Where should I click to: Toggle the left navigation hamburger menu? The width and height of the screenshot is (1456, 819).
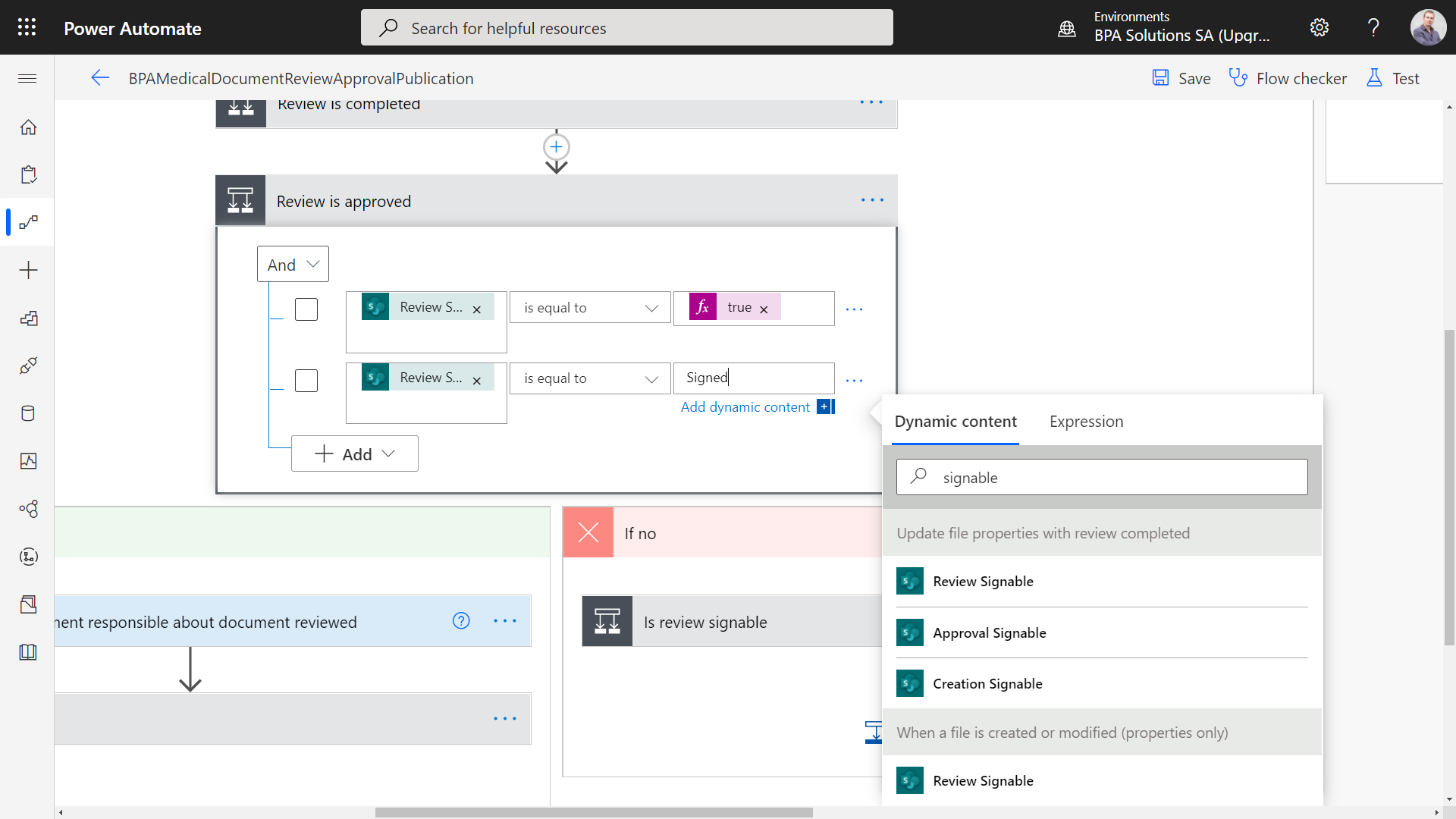(27, 78)
